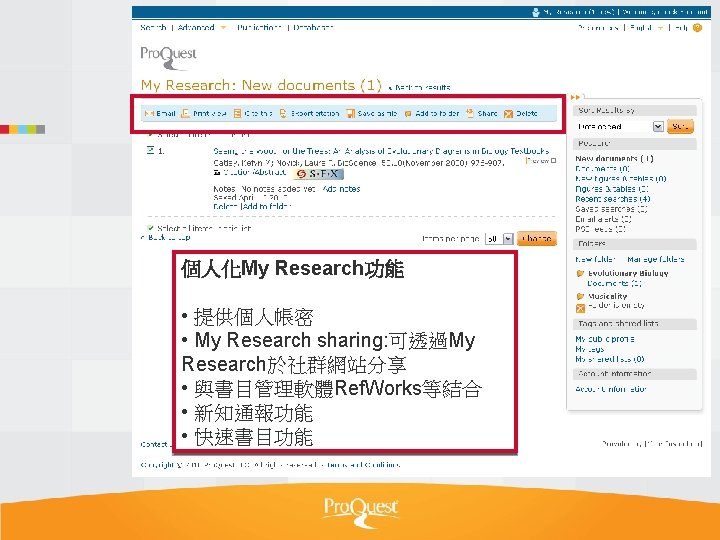Open the Musicality folder icon
The height and width of the screenshot is (540, 720).
(580, 296)
